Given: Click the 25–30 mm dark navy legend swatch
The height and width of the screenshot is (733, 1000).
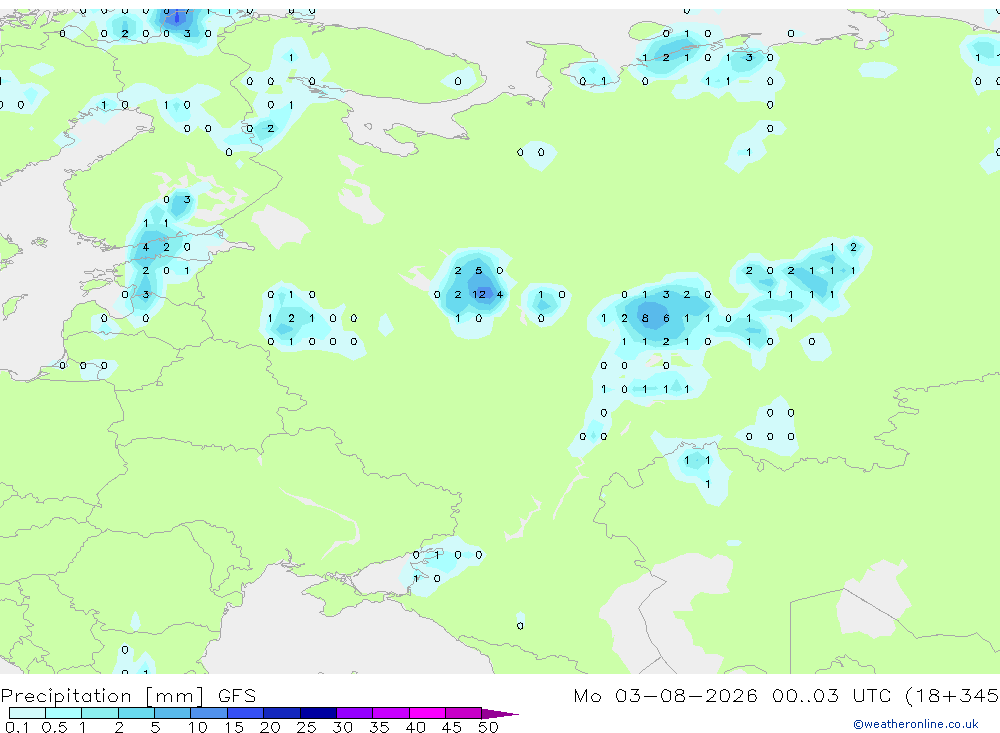Looking at the screenshot, I should [x=318, y=713].
